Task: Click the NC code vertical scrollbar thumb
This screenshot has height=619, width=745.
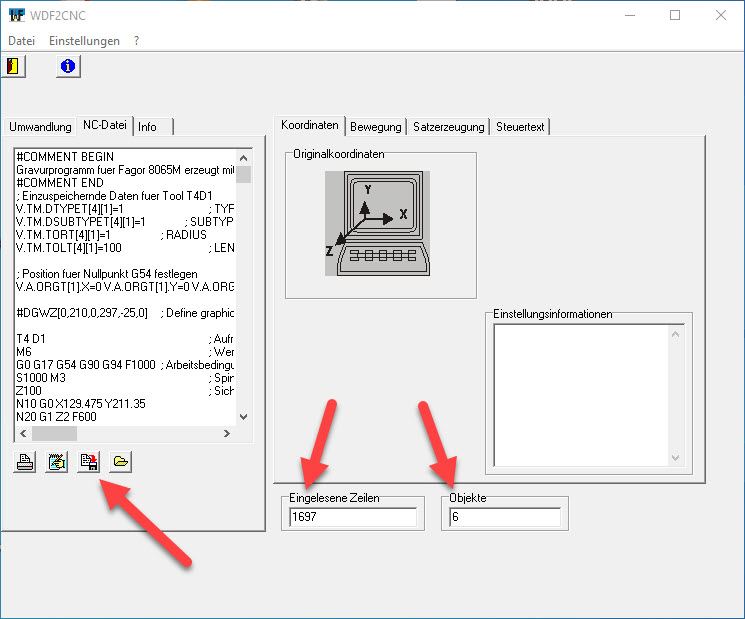Action: [x=243, y=174]
